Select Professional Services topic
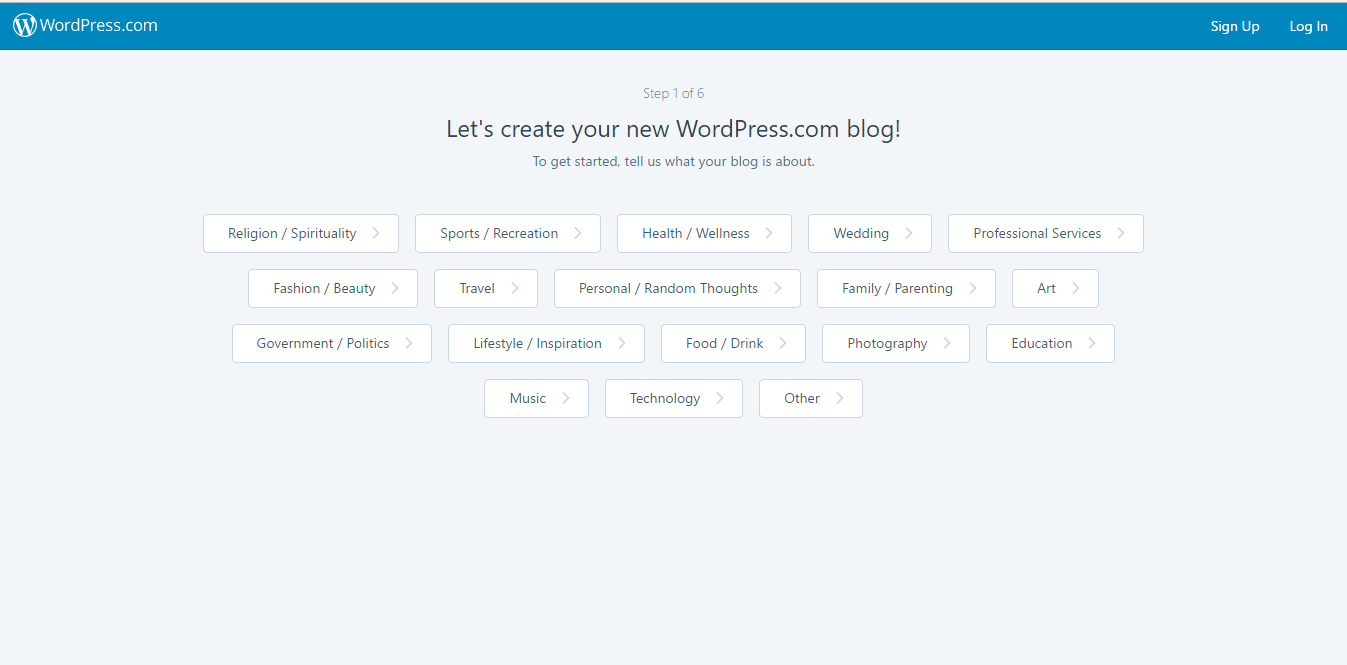The image size is (1347, 665). [x=1046, y=233]
